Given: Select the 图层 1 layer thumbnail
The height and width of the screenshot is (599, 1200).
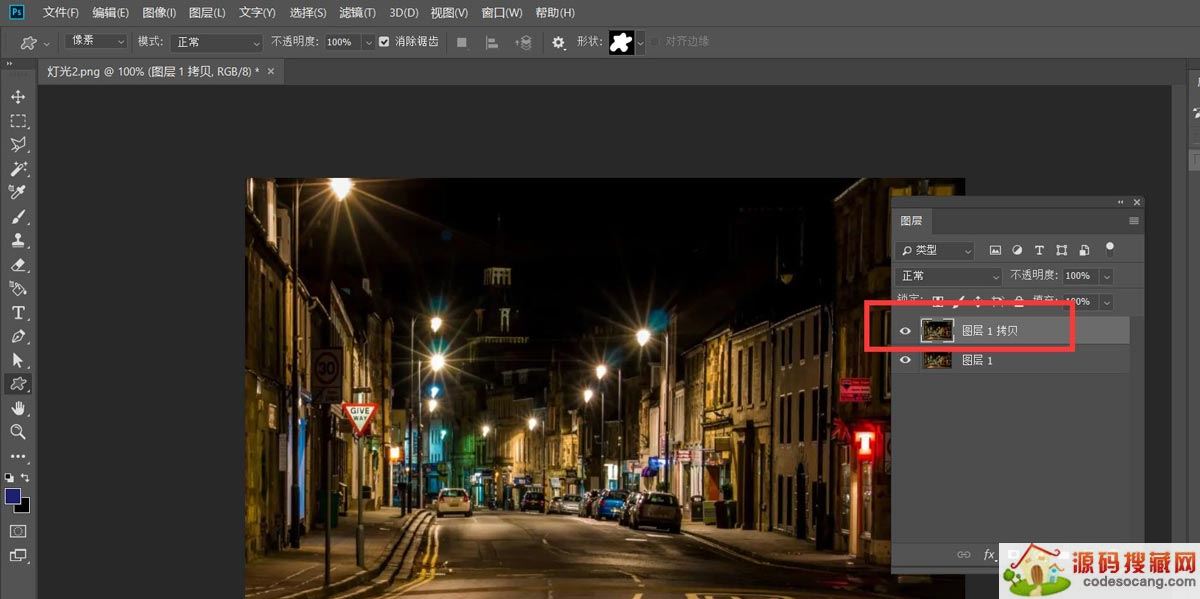Looking at the screenshot, I should [x=937, y=361].
